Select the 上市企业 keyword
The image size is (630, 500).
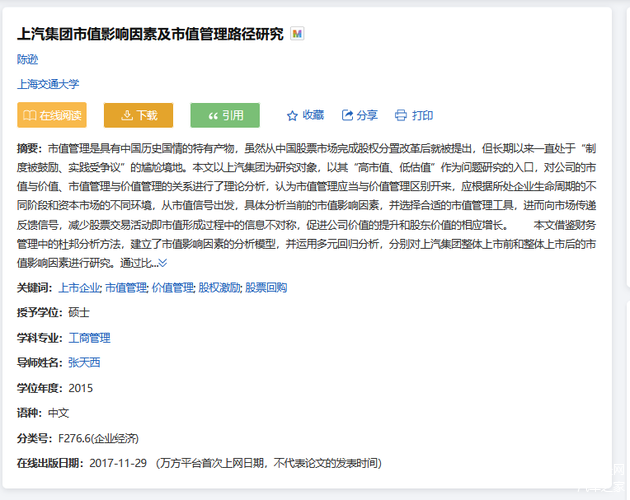click(78, 288)
